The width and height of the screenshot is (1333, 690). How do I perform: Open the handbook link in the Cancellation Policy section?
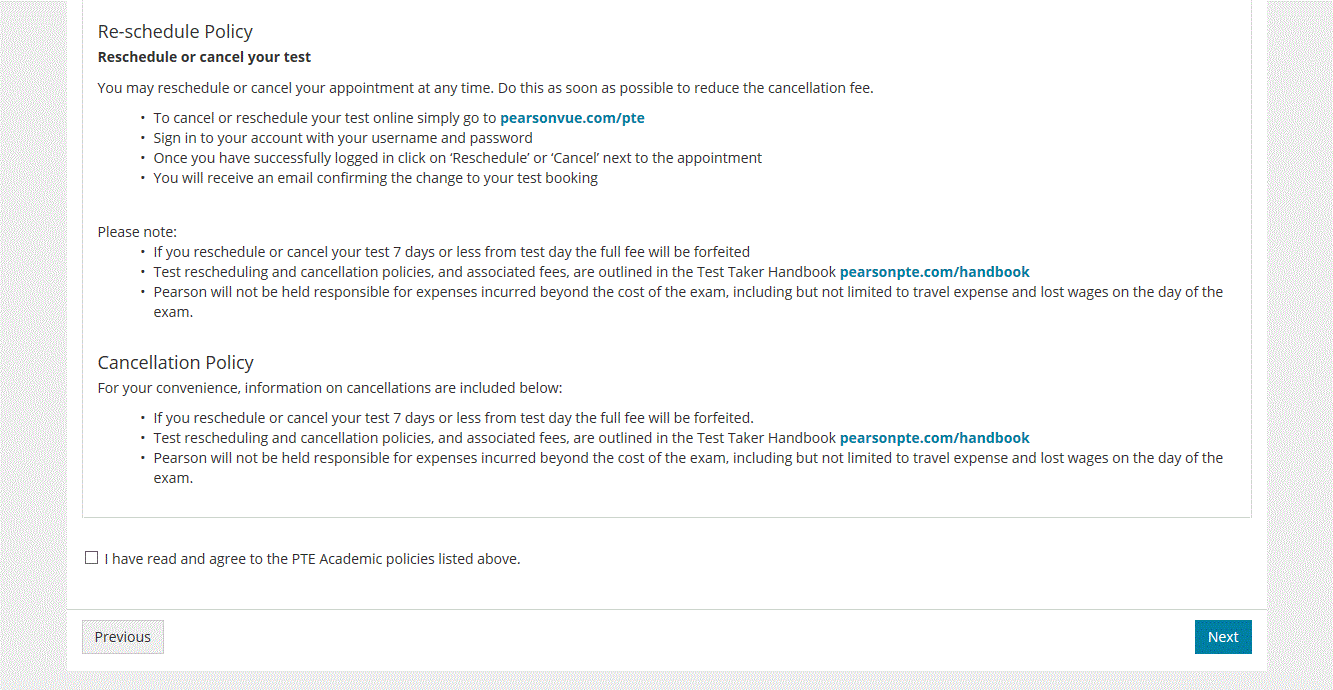[934, 438]
